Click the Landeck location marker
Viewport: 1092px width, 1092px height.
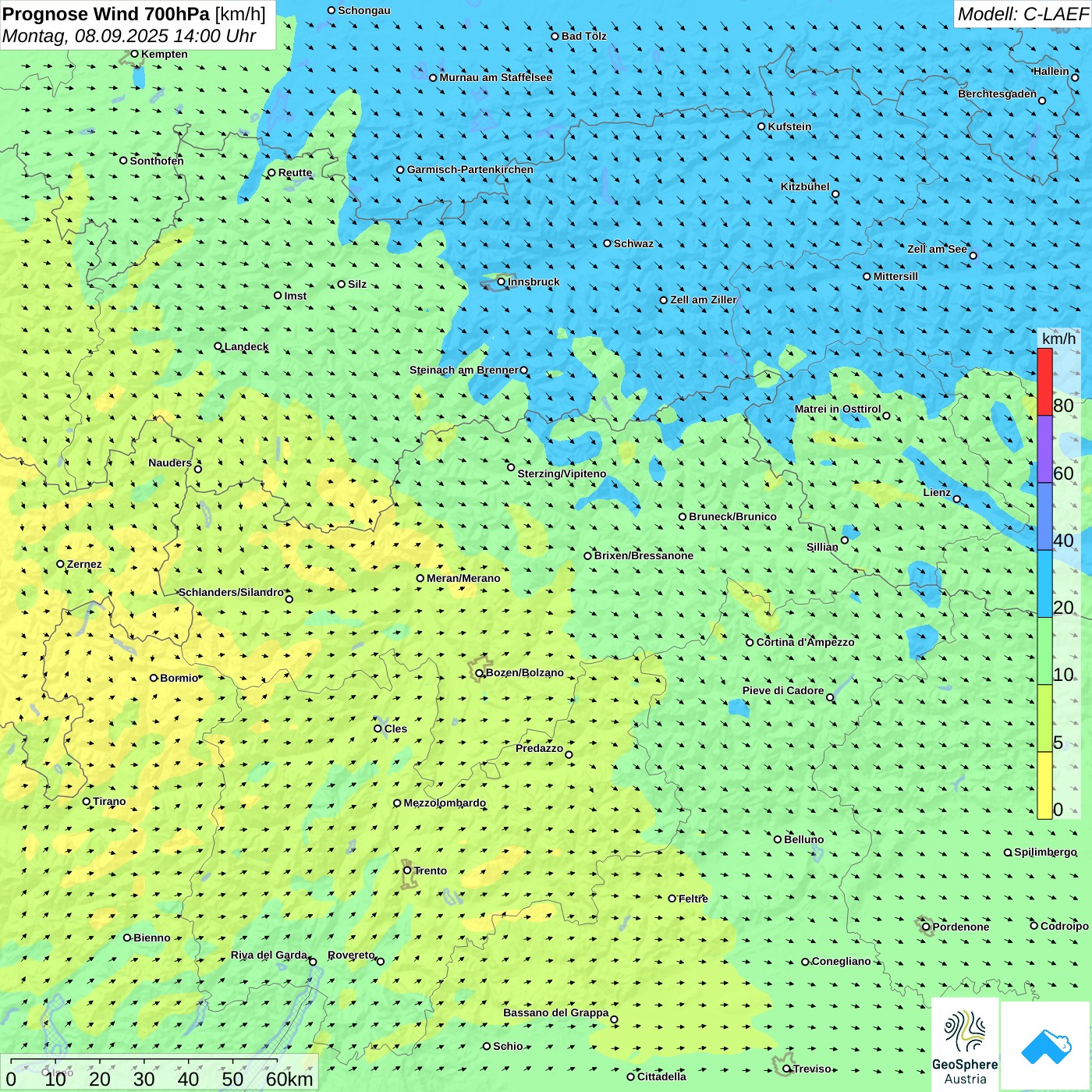(x=218, y=346)
